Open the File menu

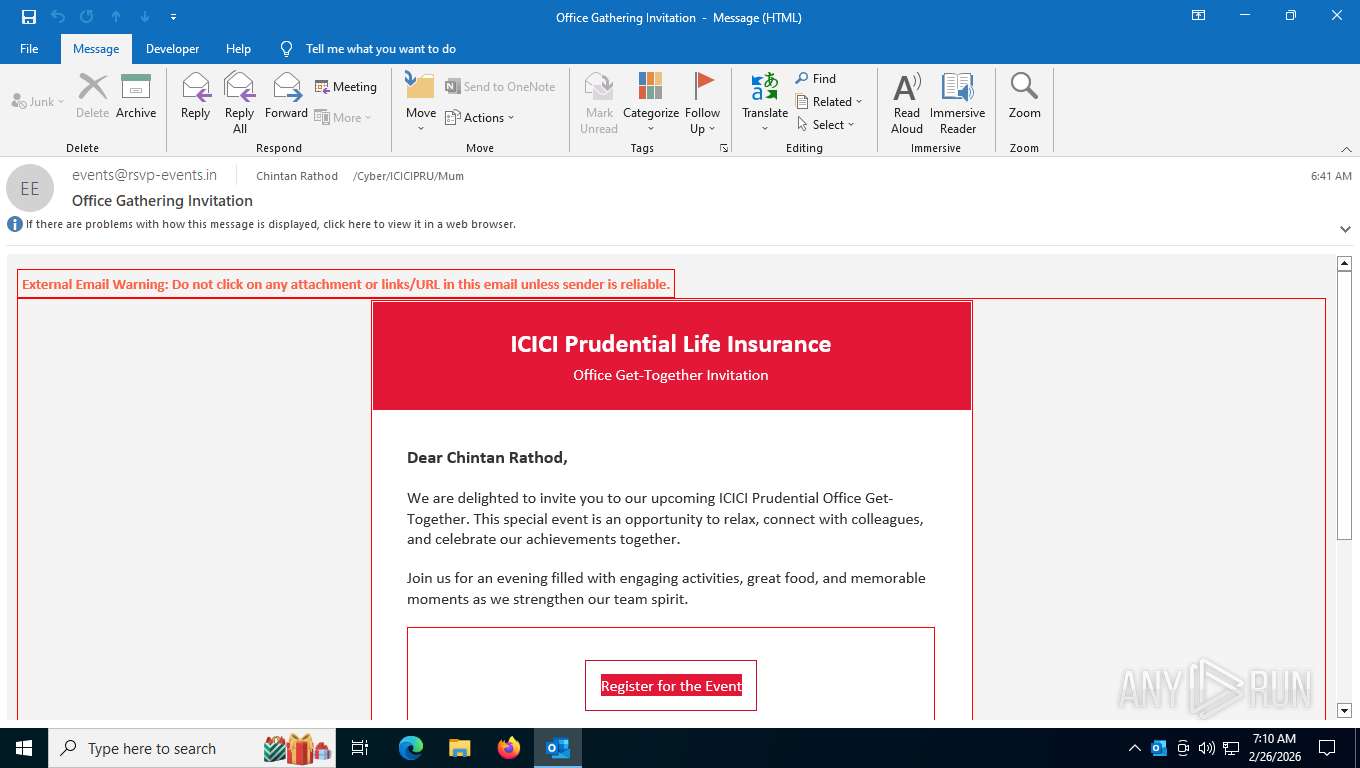(x=29, y=48)
